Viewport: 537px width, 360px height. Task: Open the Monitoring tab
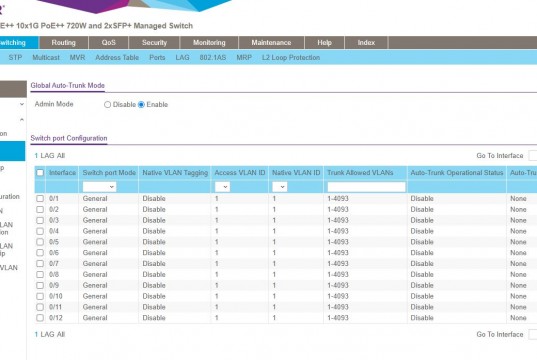209,43
